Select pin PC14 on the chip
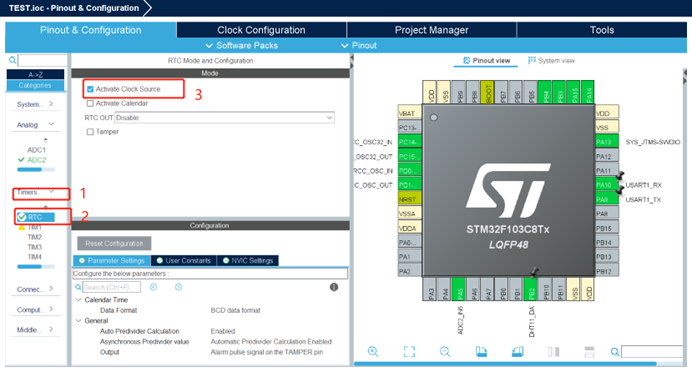 pos(410,142)
